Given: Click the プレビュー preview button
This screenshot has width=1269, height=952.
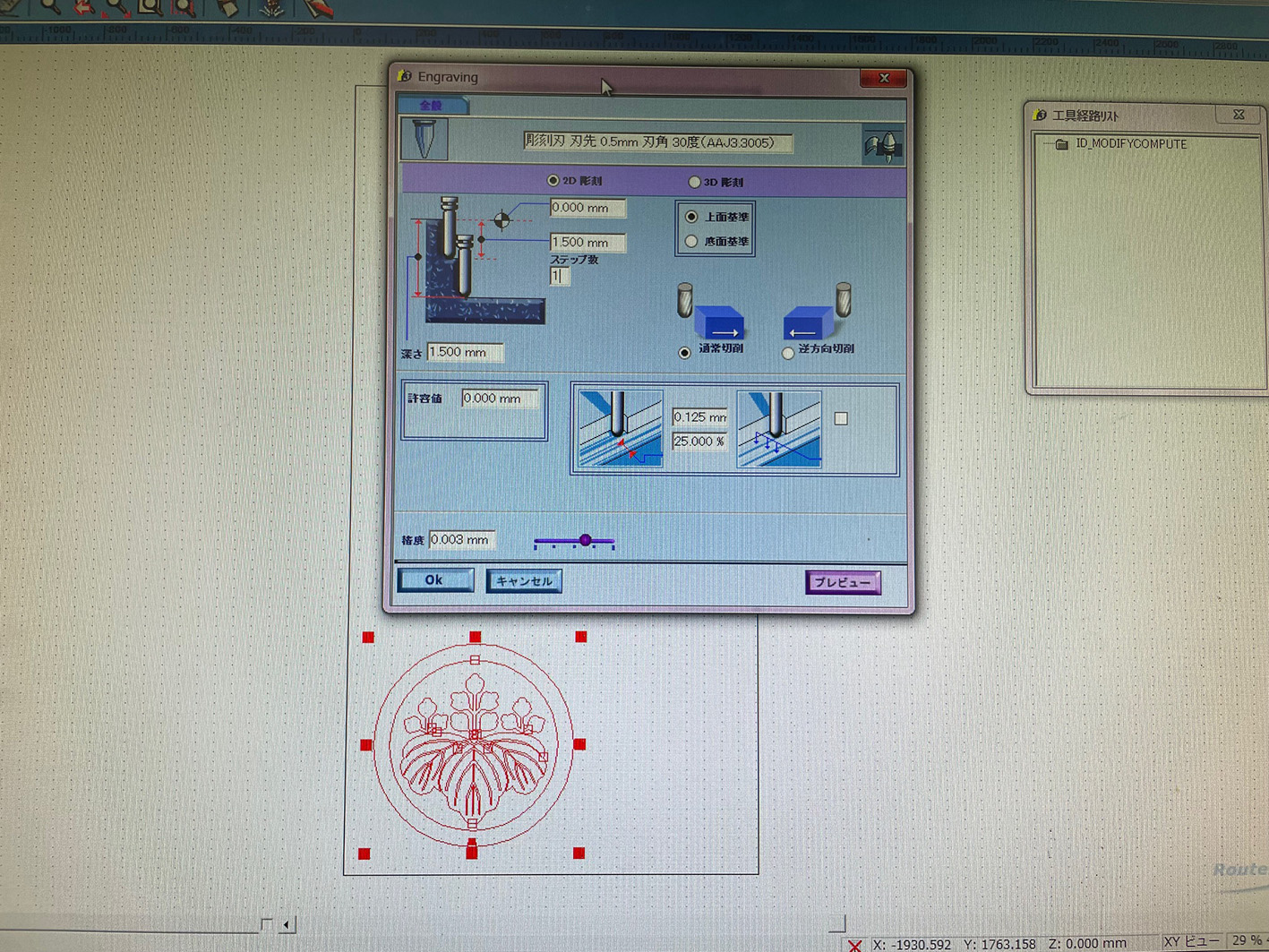Looking at the screenshot, I should click(843, 582).
